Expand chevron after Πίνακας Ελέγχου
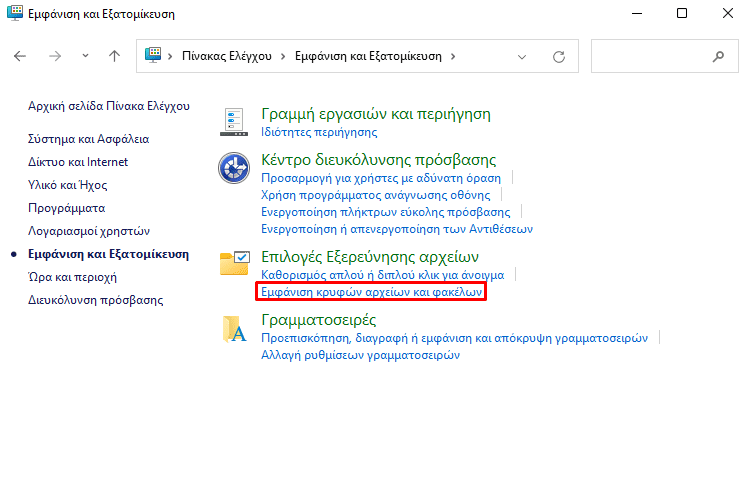Image resolution: width=750 pixels, height=483 pixels. click(283, 56)
